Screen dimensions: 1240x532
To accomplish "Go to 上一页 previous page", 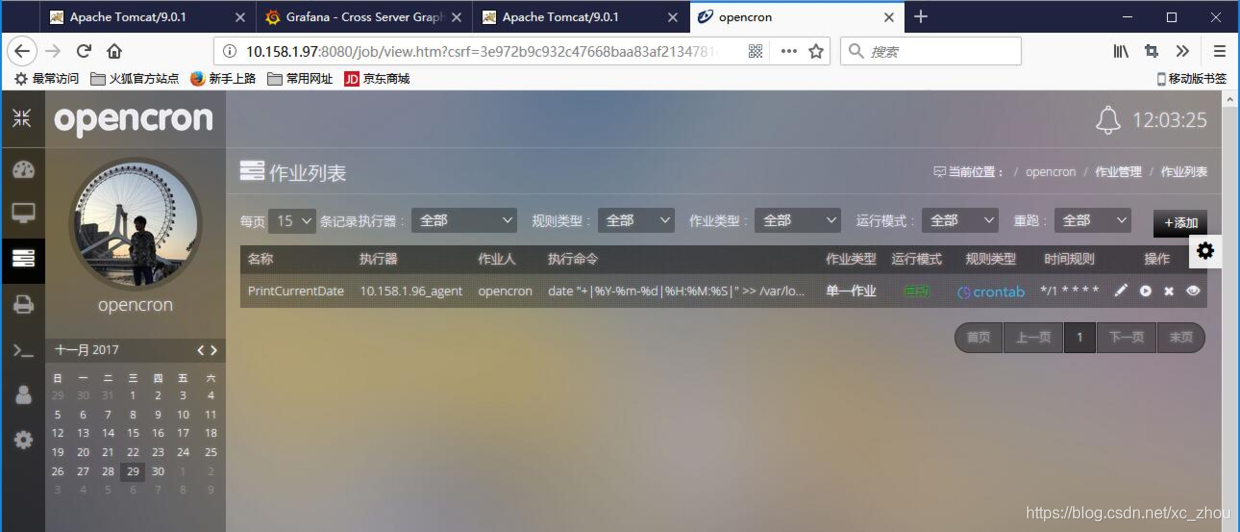I will pos(1033,337).
